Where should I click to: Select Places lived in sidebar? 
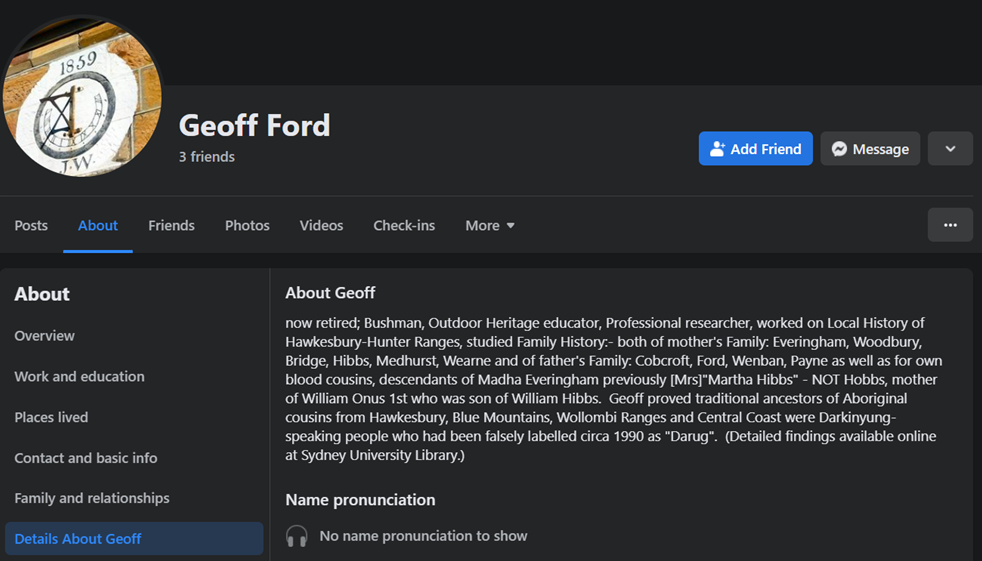pos(51,417)
